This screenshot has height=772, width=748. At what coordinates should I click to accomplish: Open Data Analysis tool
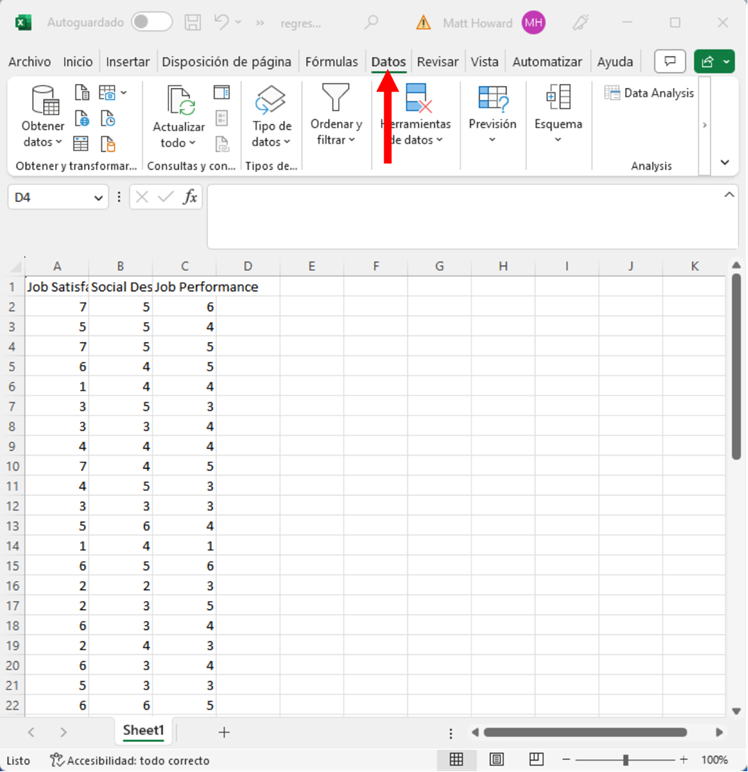649,93
